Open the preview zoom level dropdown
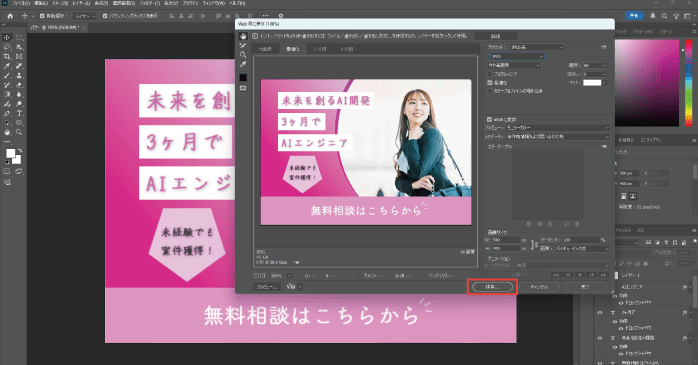Viewport: 698px width, 365px height. [x=289, y=276]
